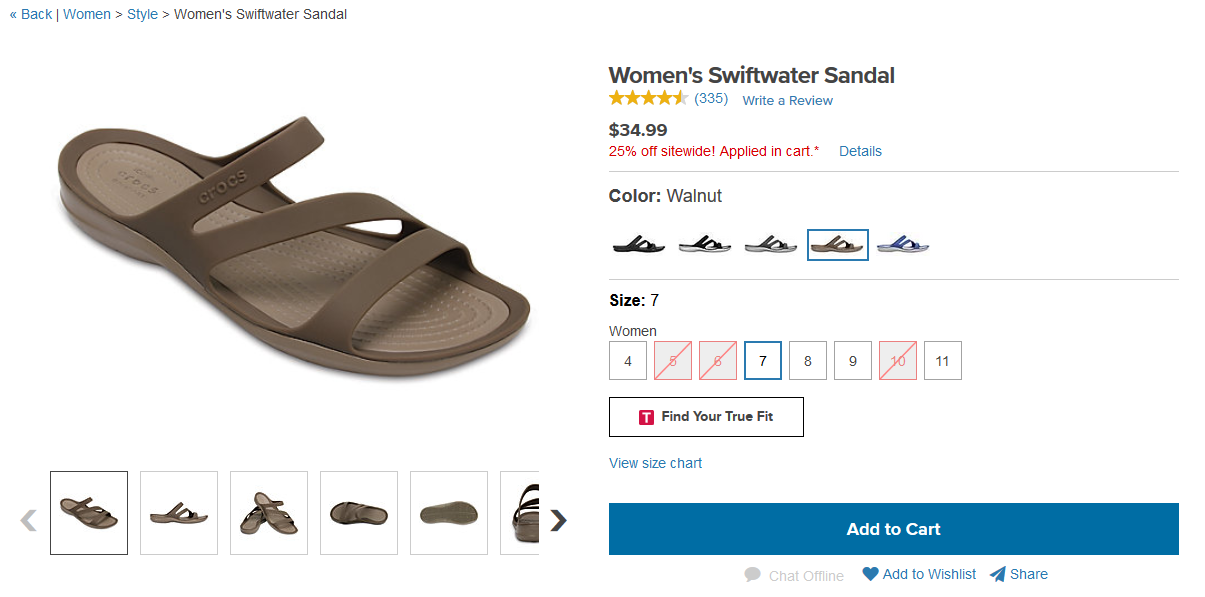The image size is (1205, 597).
Task: Click the Chat Offline speech bubble
Action: coord(752,575)
